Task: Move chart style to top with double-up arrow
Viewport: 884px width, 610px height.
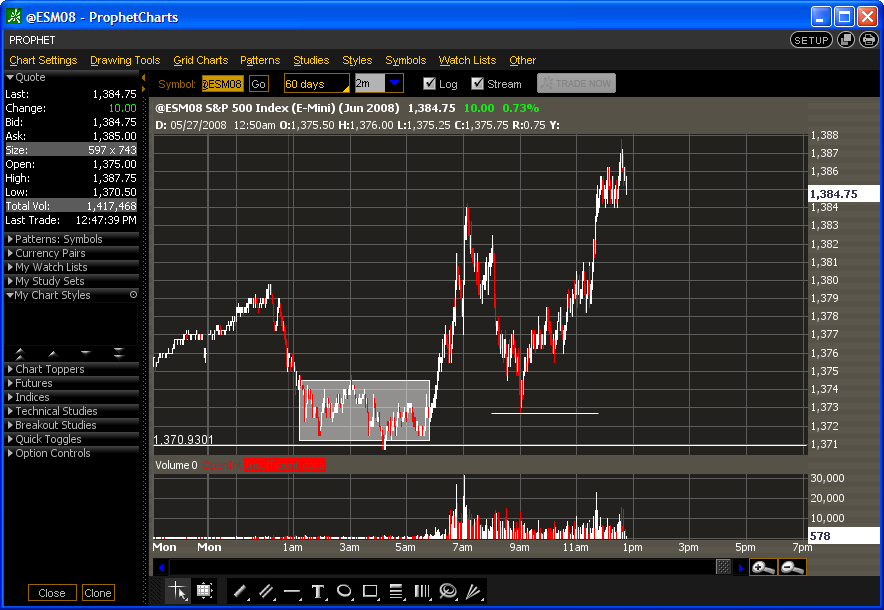Action: (20, 353)
